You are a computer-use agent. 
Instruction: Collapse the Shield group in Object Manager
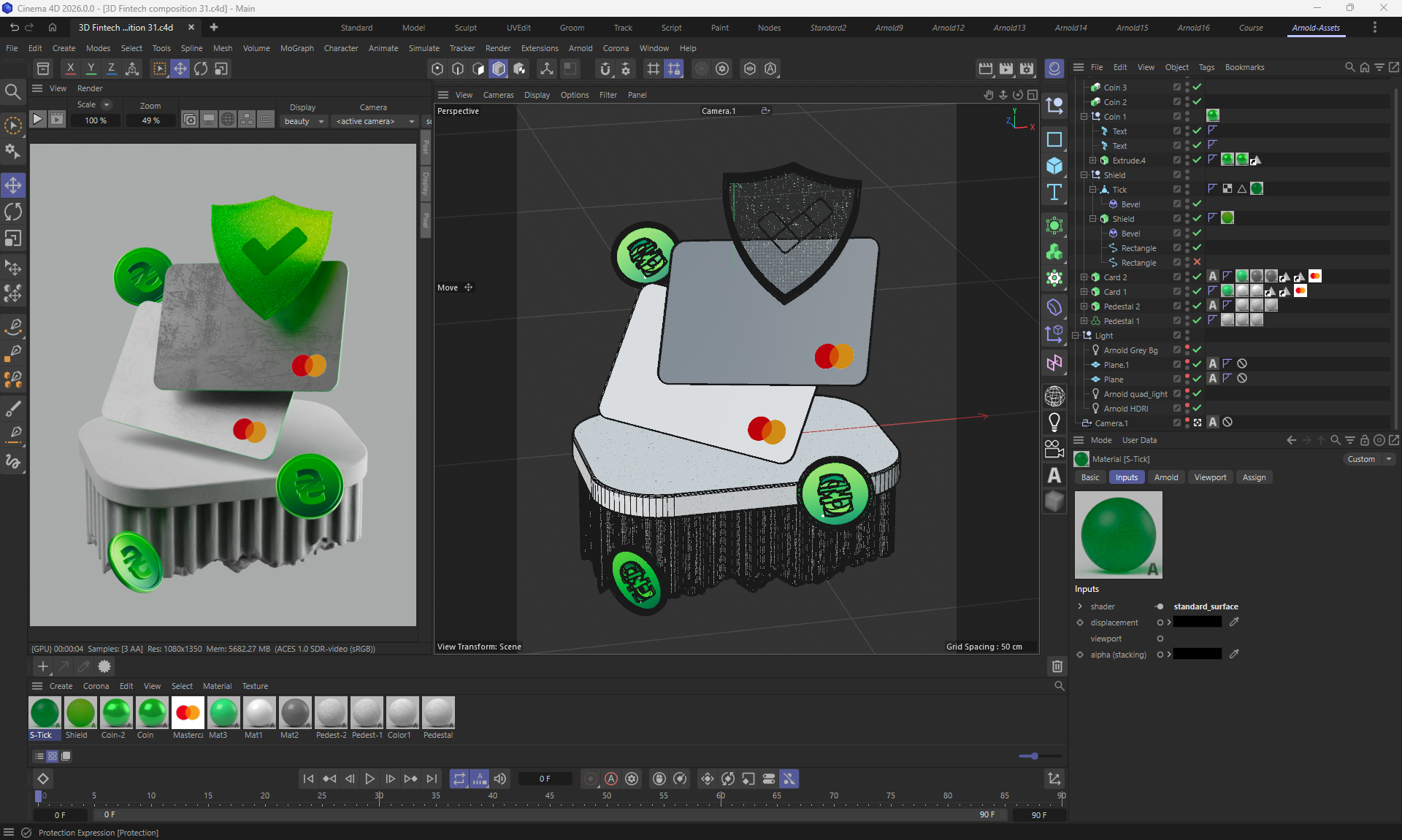click(1084, 175)
